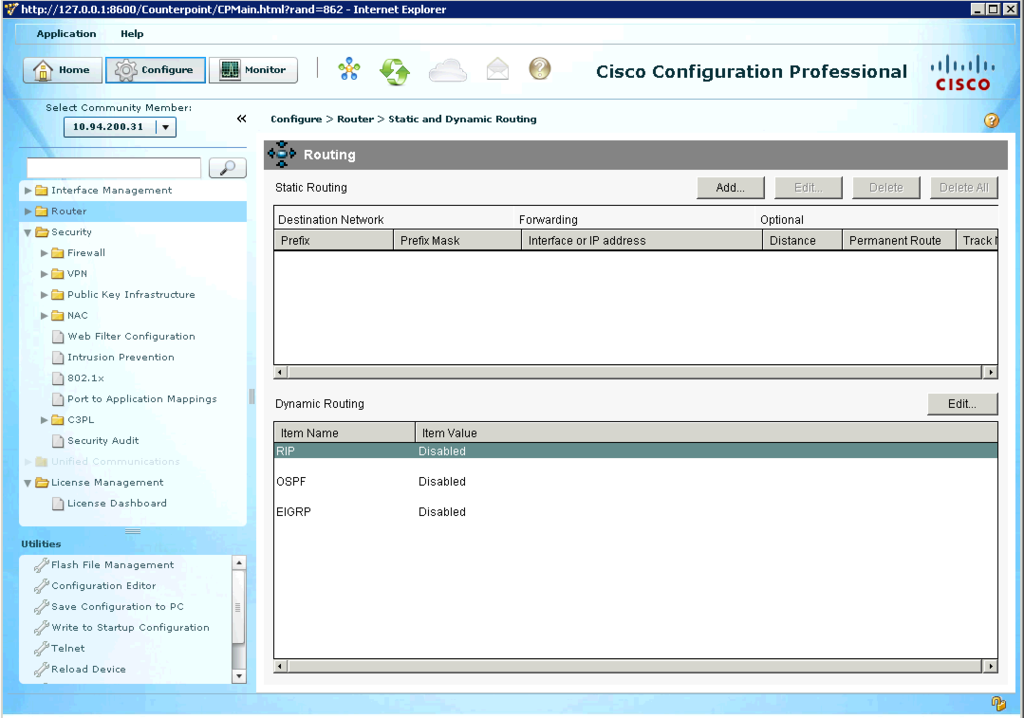Click the lock icon in status bar
The height and width of the screenshot is (718, 1024).
pos(998,703)
